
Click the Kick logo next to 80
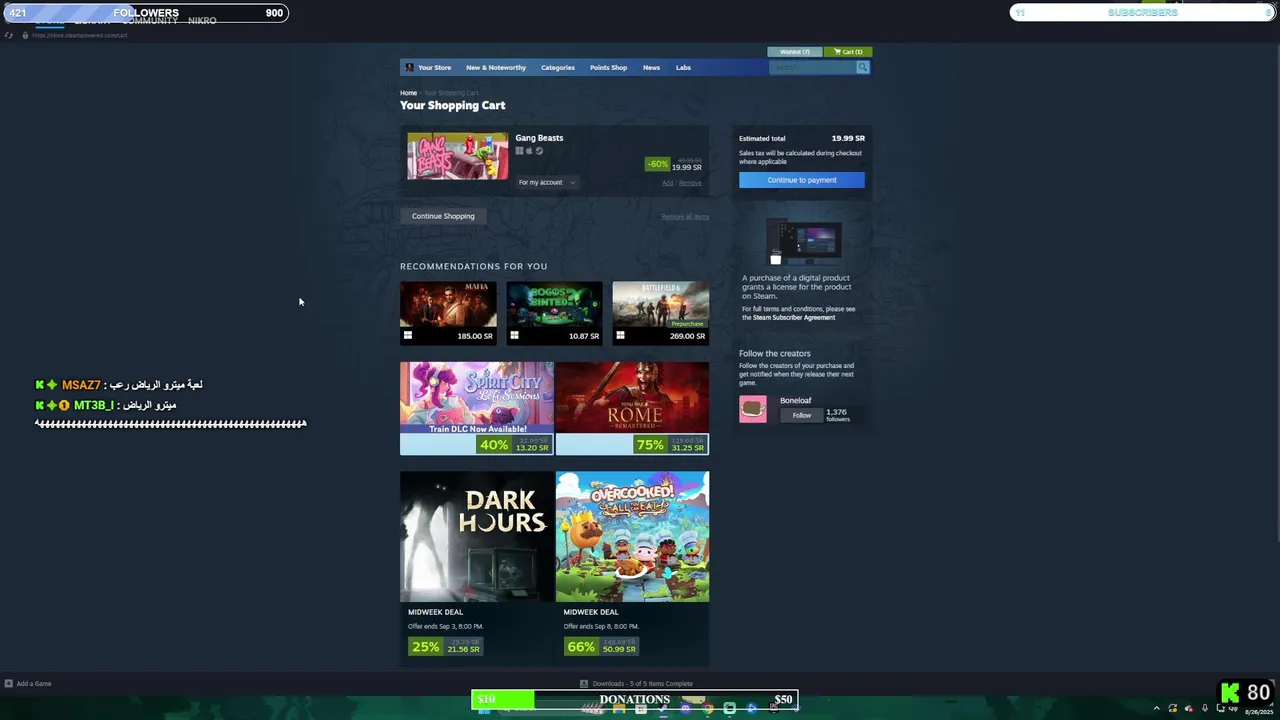tap(1230, 693)
